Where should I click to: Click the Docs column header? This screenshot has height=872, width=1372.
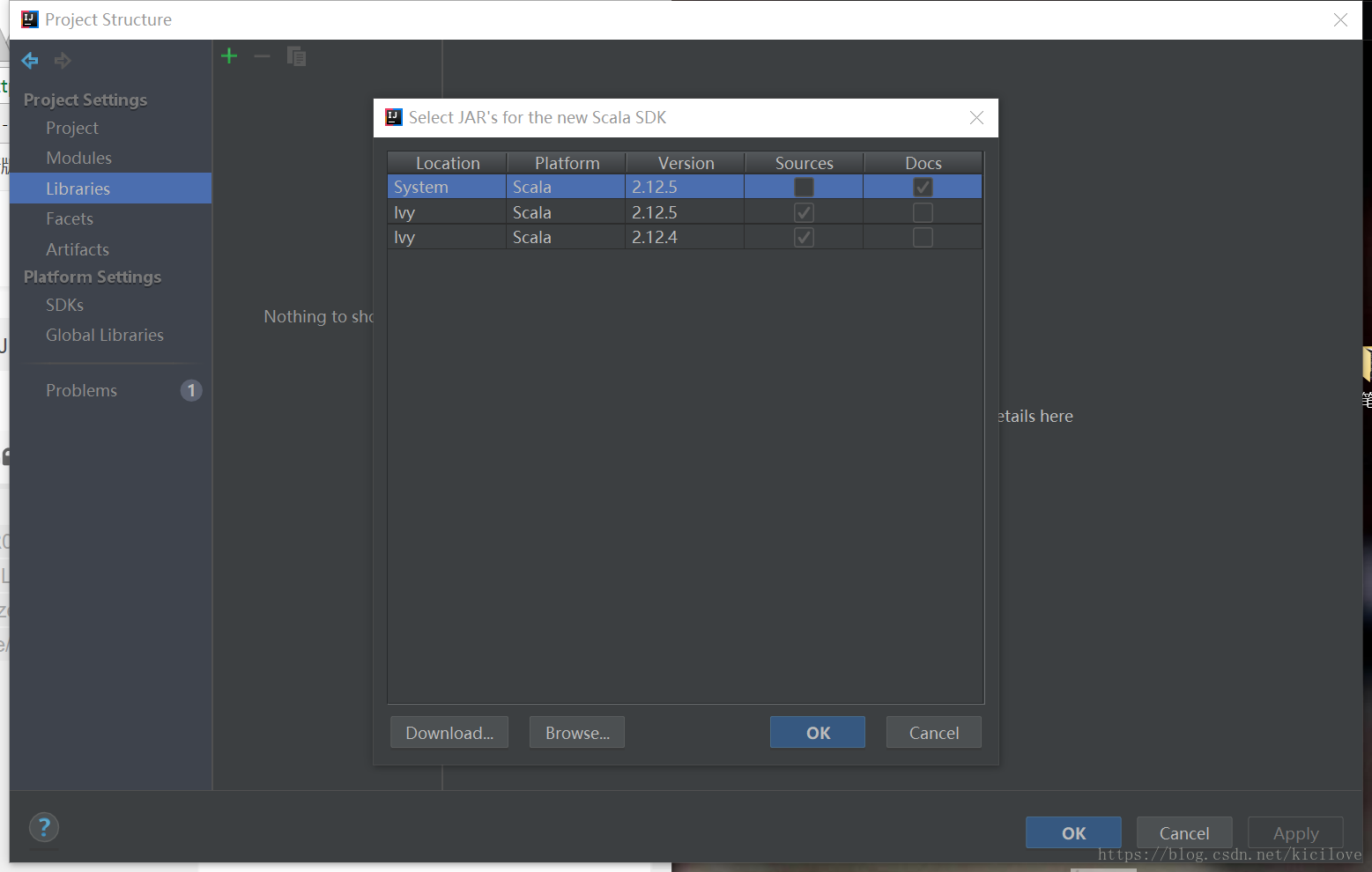923,163
